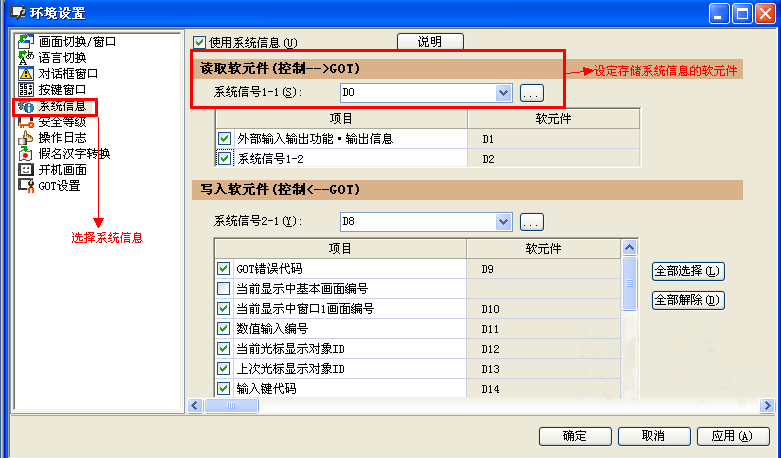Enable 当前显示中基本画面编号 checkbox
This screenshot has height=458, width=781.
(224, 289)
